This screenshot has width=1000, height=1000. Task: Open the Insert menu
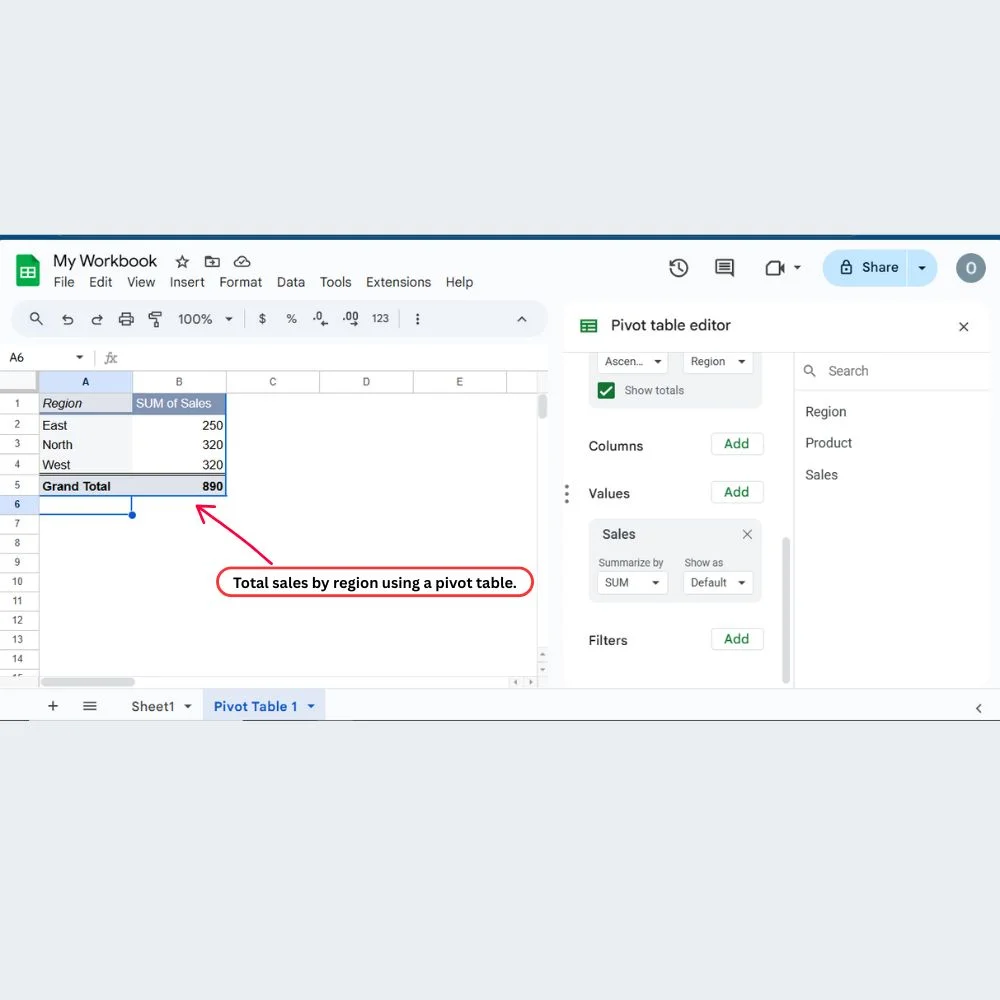tap(187, 282)
